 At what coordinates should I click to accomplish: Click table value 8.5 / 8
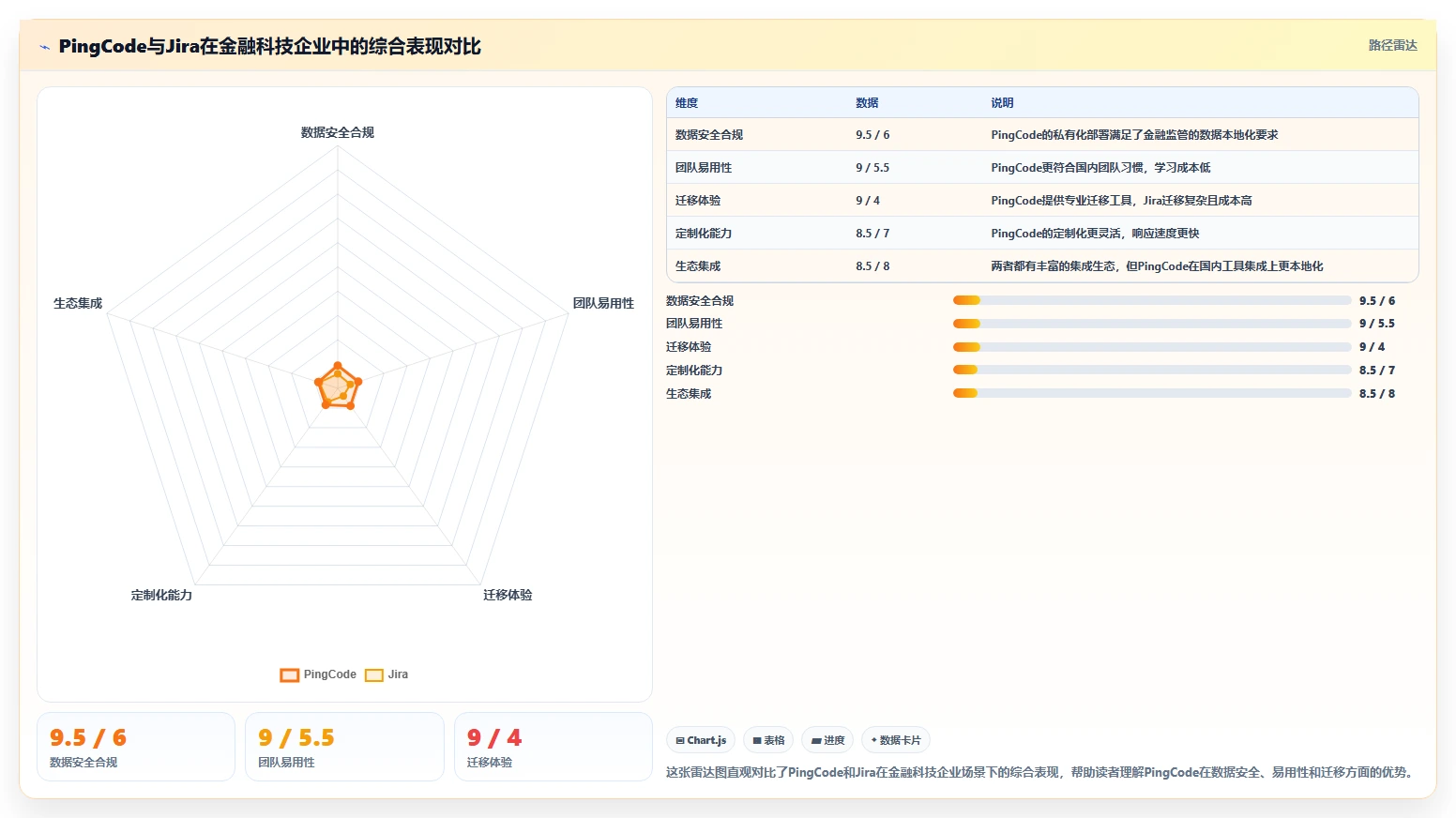(x=872, y=266)
